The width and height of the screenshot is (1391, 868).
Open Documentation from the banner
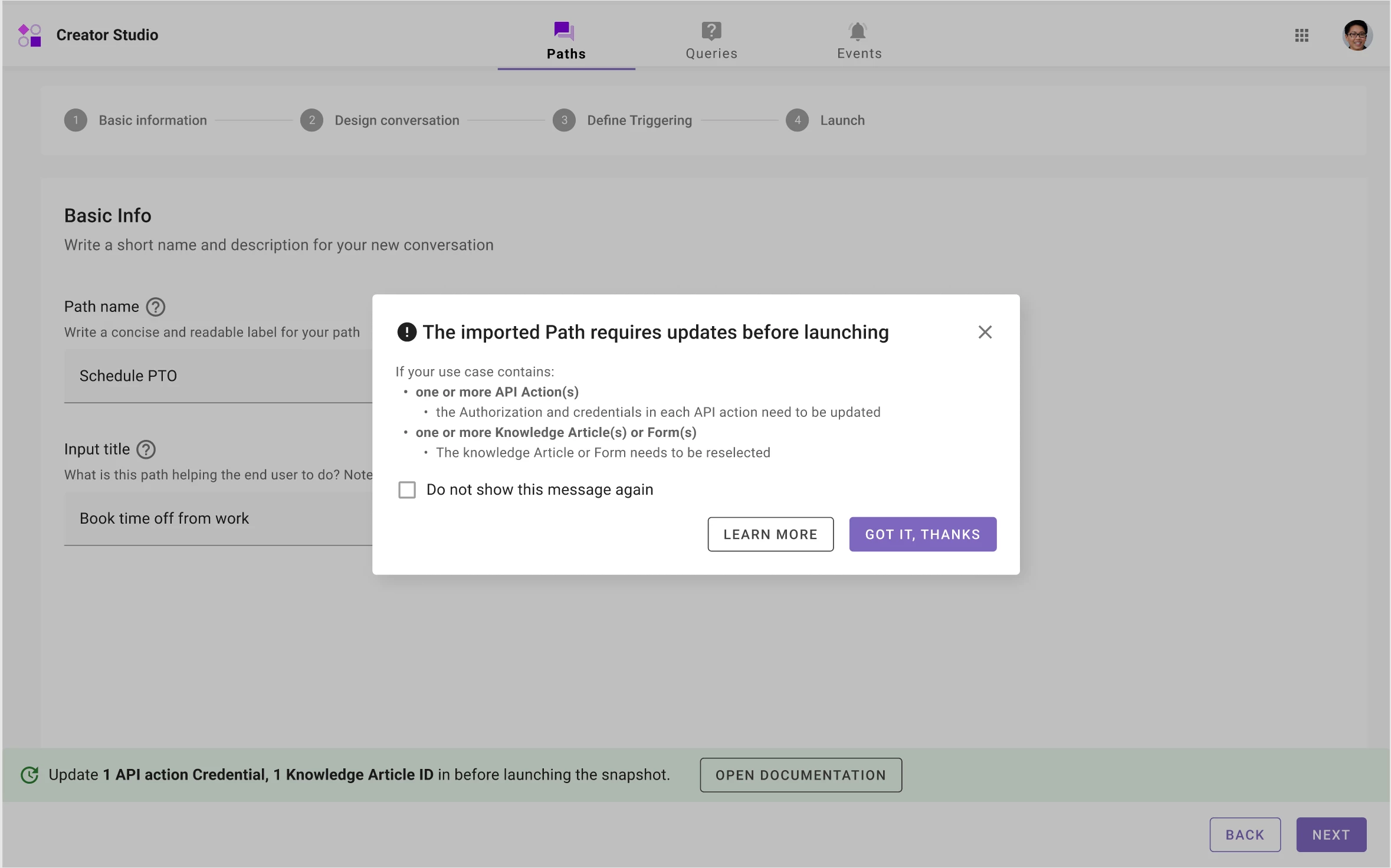[801, 775]
